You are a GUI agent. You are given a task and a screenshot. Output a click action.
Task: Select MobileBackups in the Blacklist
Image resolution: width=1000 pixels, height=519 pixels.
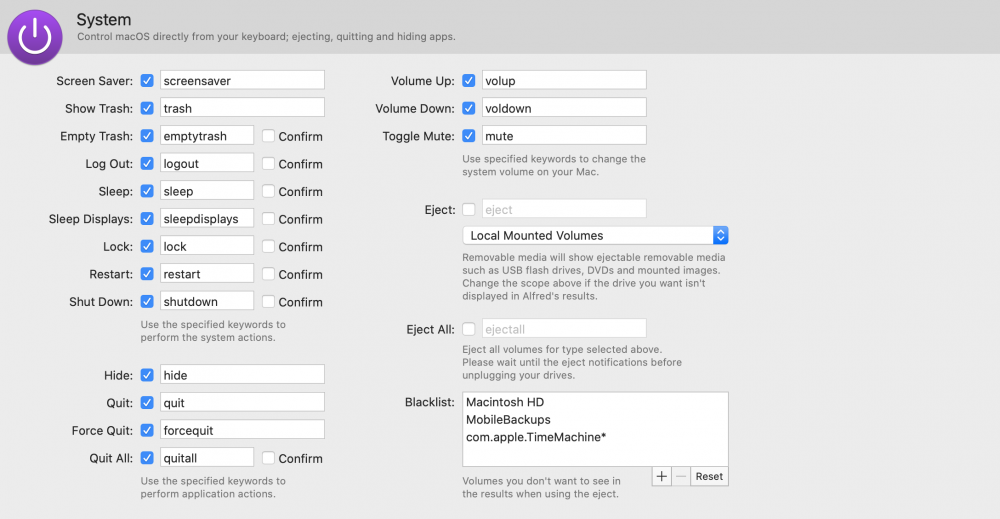pos(508,419)
